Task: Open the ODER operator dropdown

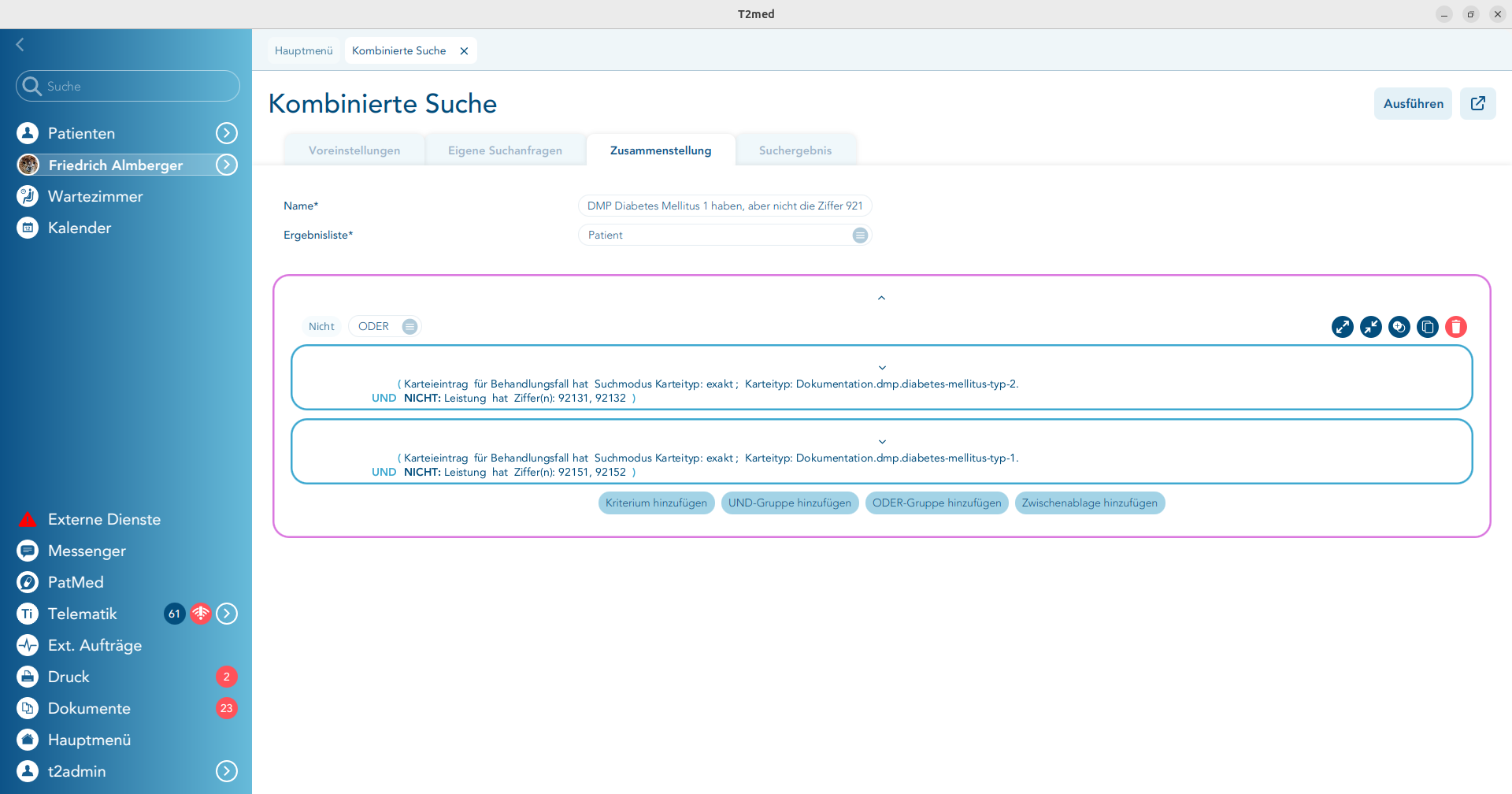Action: pyautogui.click(x=385, y=326)
